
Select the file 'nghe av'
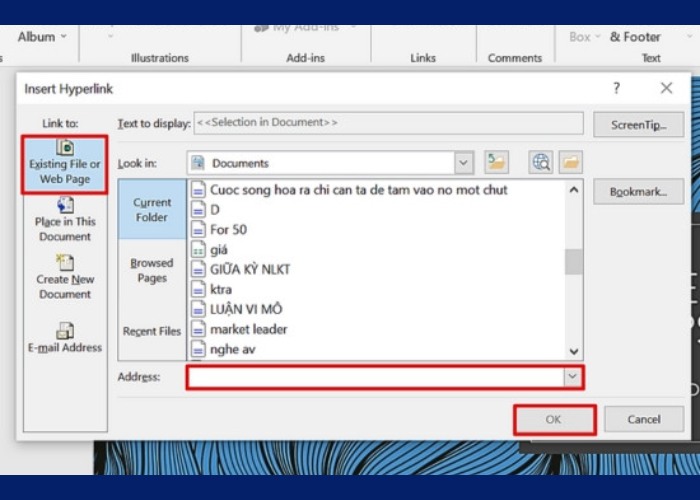(223, 349)
